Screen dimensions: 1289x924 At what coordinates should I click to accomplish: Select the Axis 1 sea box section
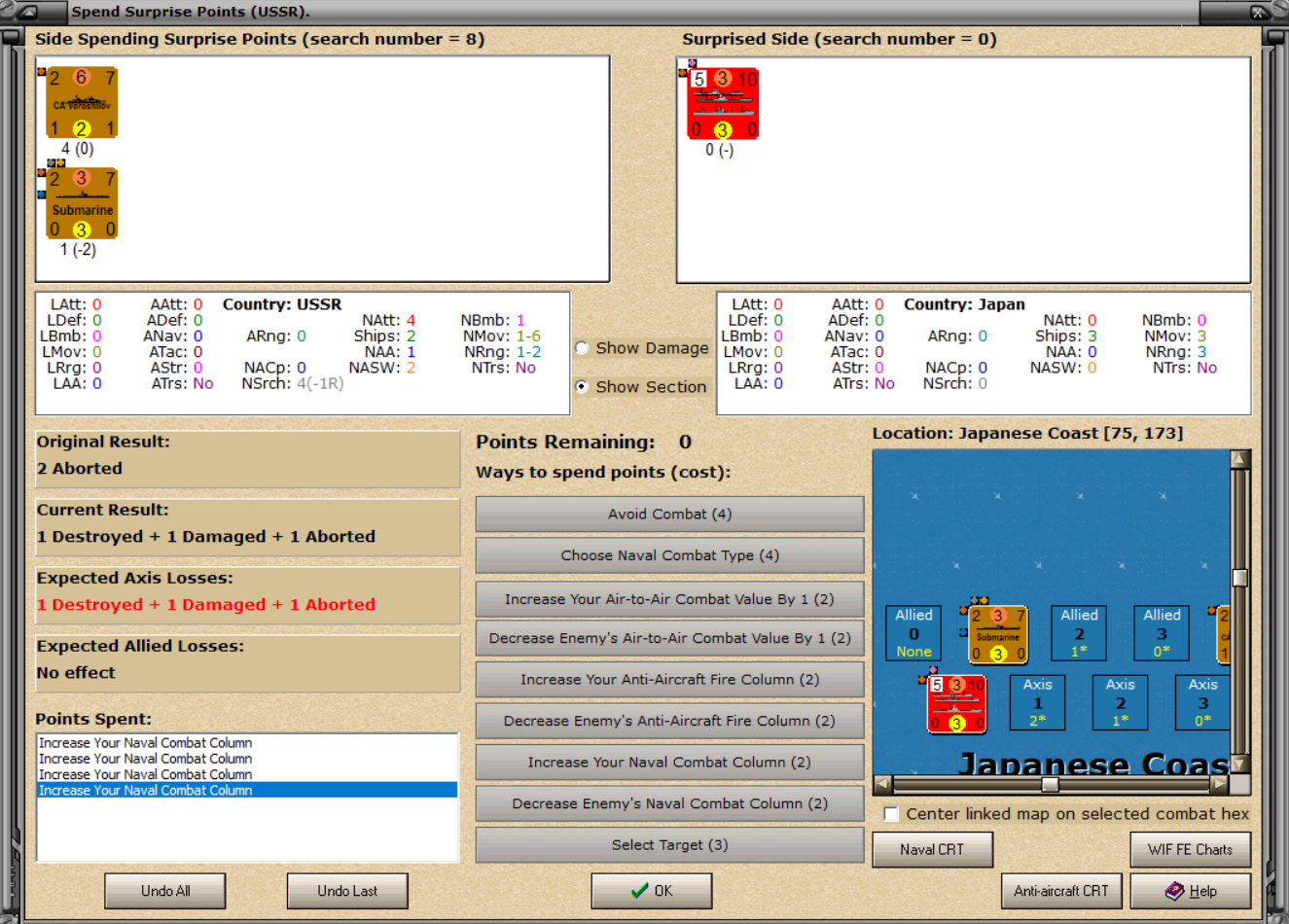(x=1038, y=702)
